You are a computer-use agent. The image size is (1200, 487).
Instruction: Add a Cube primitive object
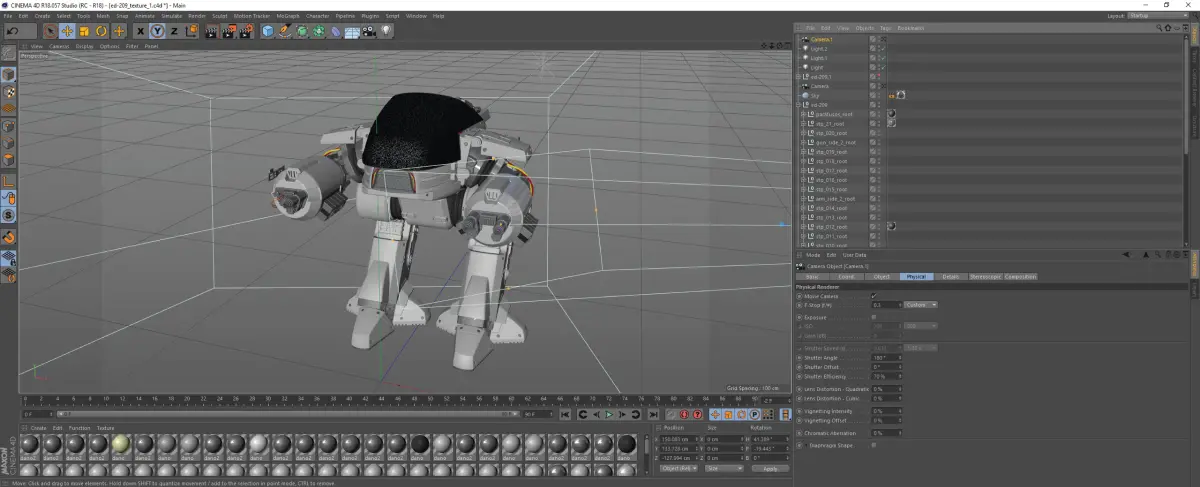point(267,31)
